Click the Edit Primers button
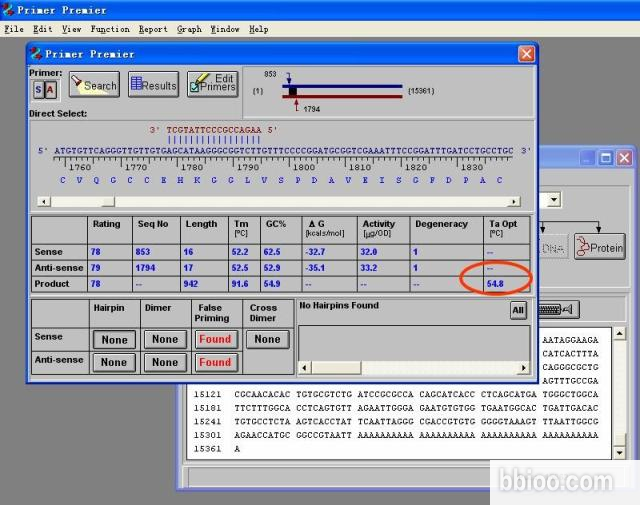This screenshot has height=505, width=640. [x=213, y=85]
